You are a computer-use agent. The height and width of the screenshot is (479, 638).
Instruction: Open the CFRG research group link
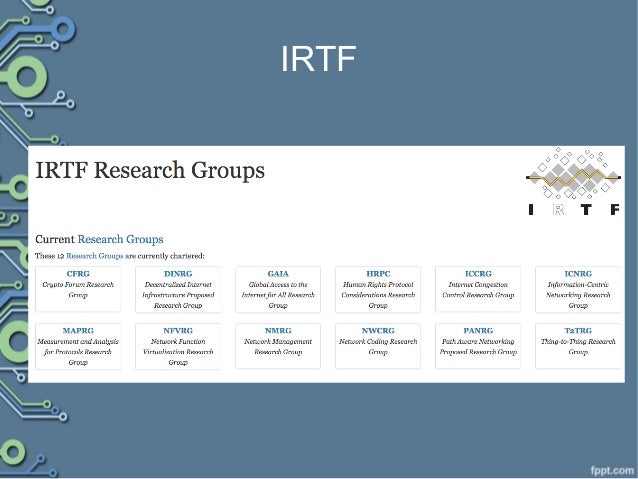[x=78, y=274]
